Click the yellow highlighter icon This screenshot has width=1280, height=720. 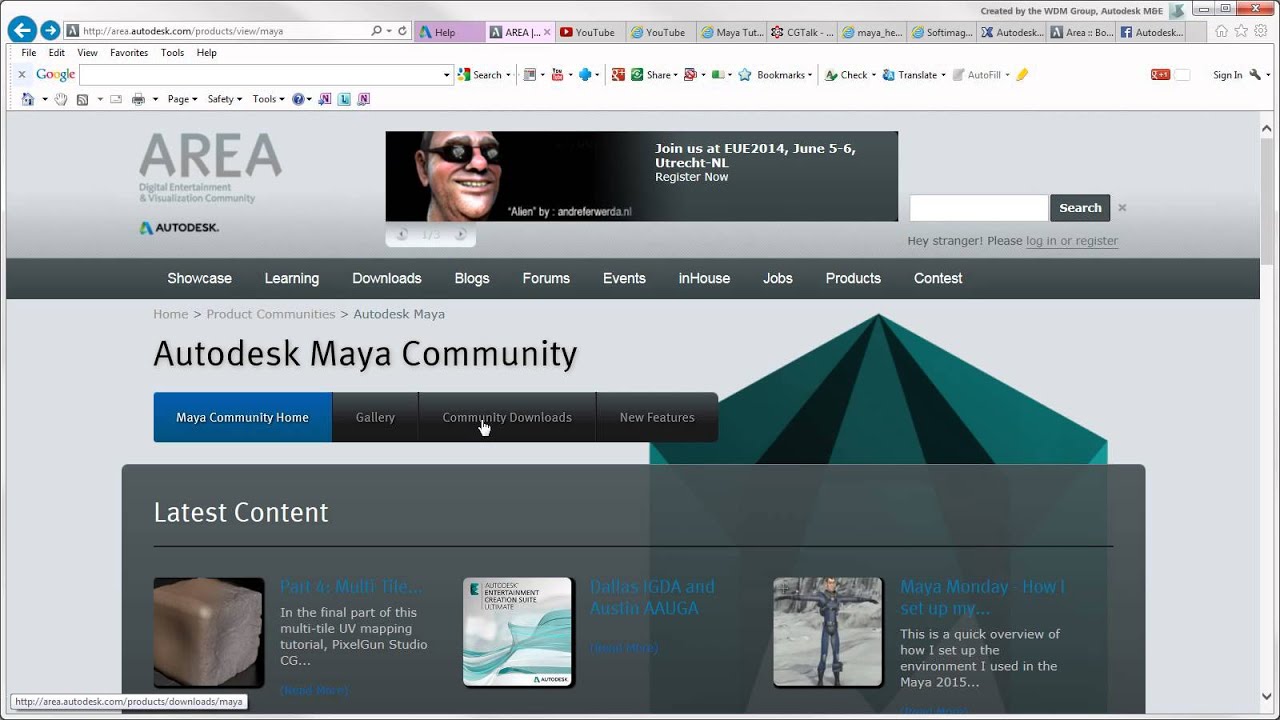click(1022, 75)
